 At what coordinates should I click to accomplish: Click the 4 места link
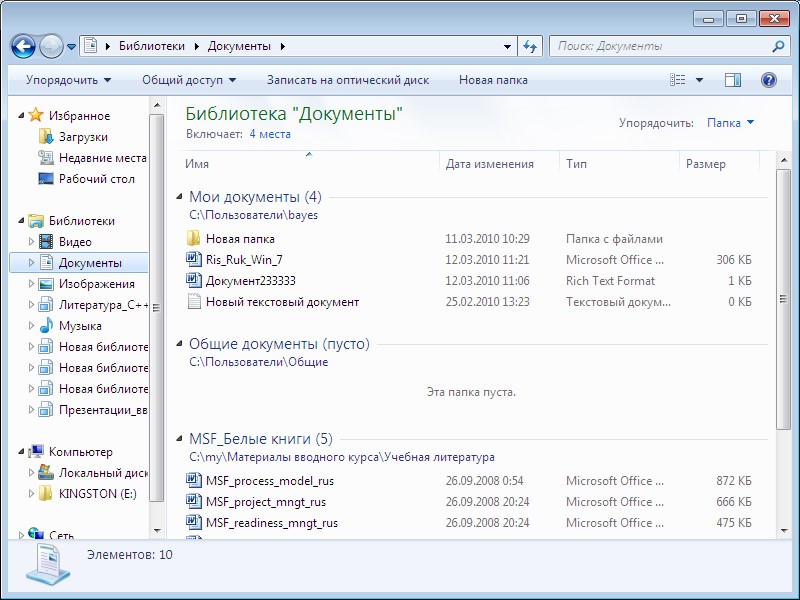pos(270,134)
